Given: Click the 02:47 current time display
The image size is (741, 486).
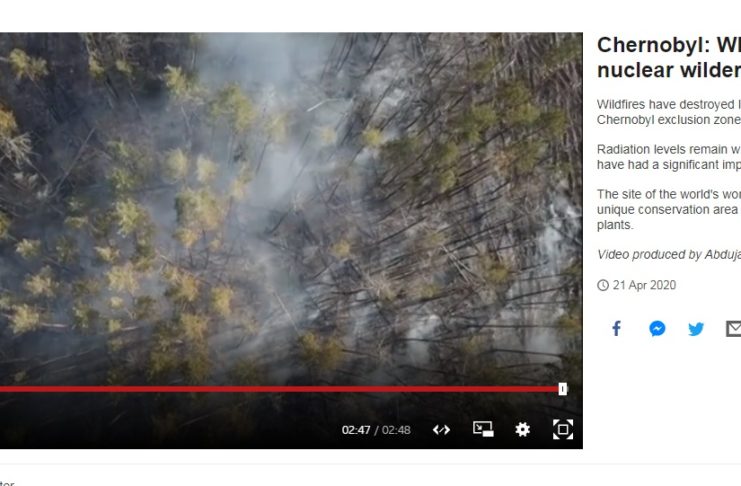Looking at the screenshot, I should [x=356, y=430].
